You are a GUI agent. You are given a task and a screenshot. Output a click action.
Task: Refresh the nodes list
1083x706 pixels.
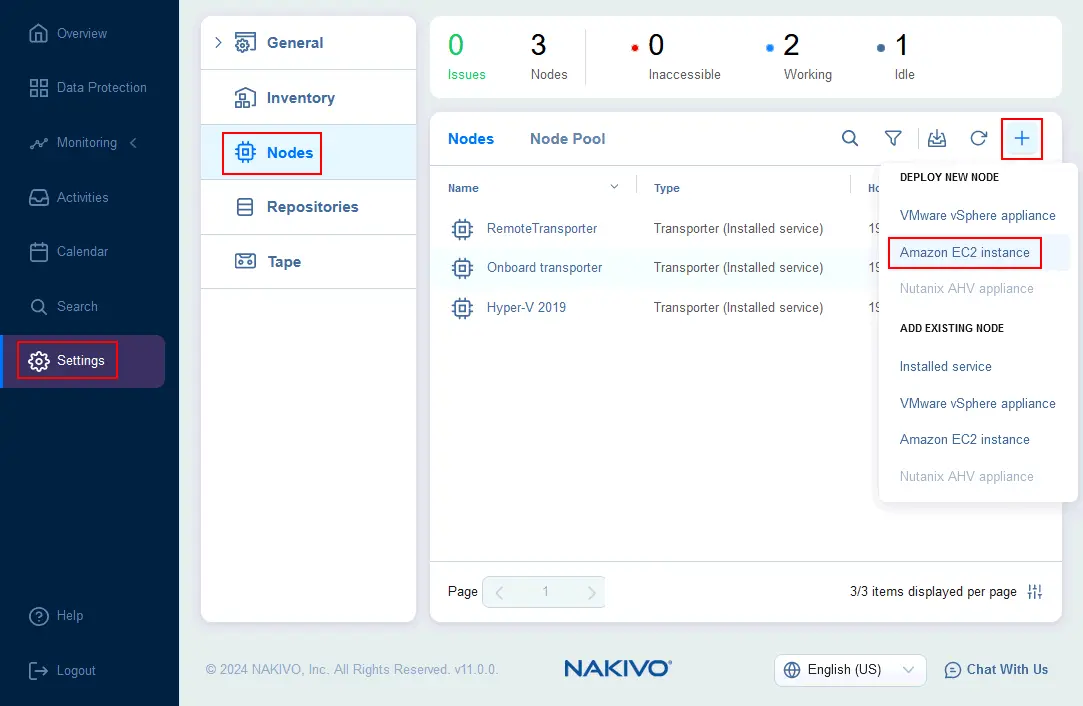click(x=979, y=138)
